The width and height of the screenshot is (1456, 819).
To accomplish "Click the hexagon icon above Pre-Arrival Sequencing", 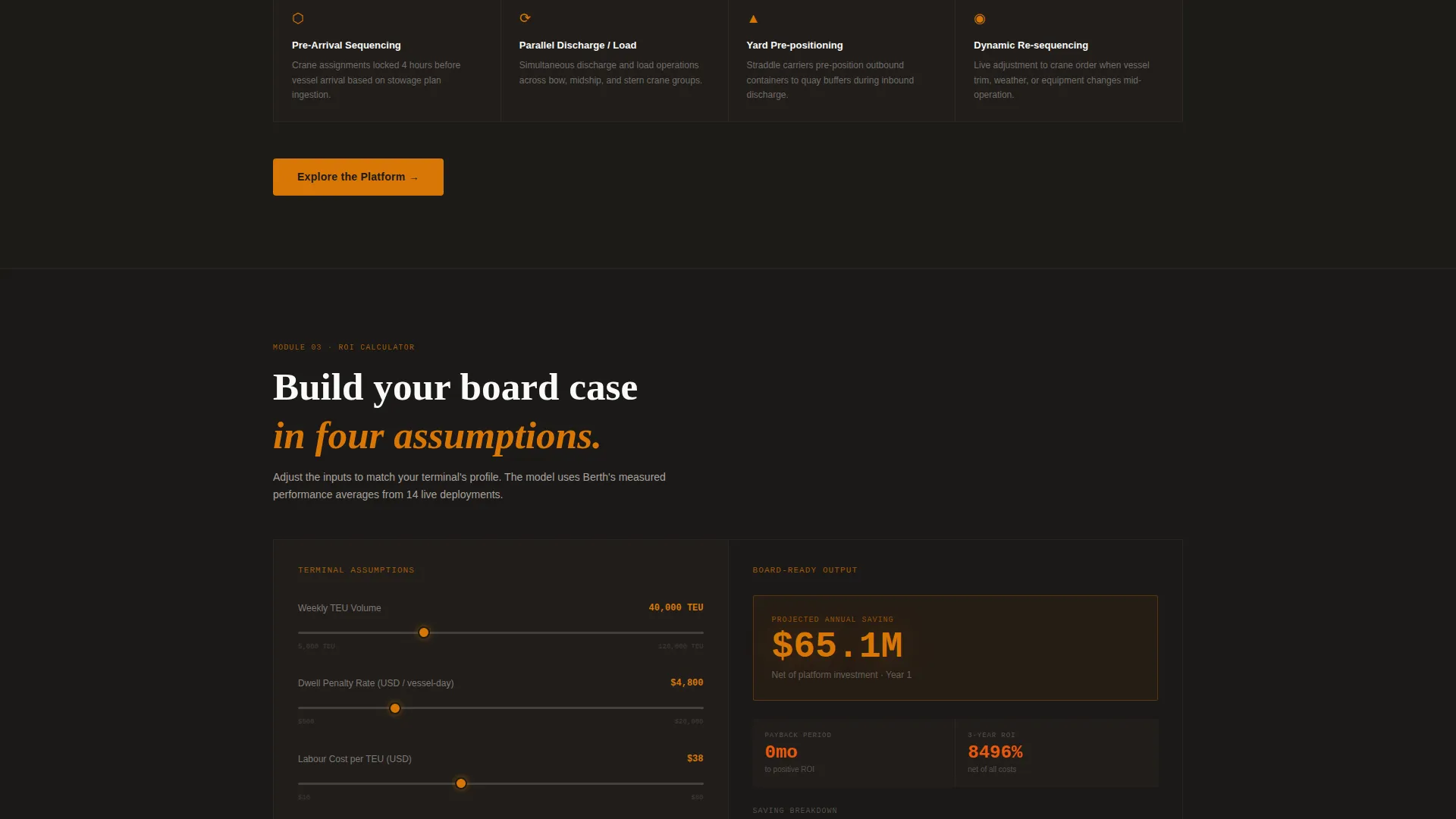I will 298,18.
